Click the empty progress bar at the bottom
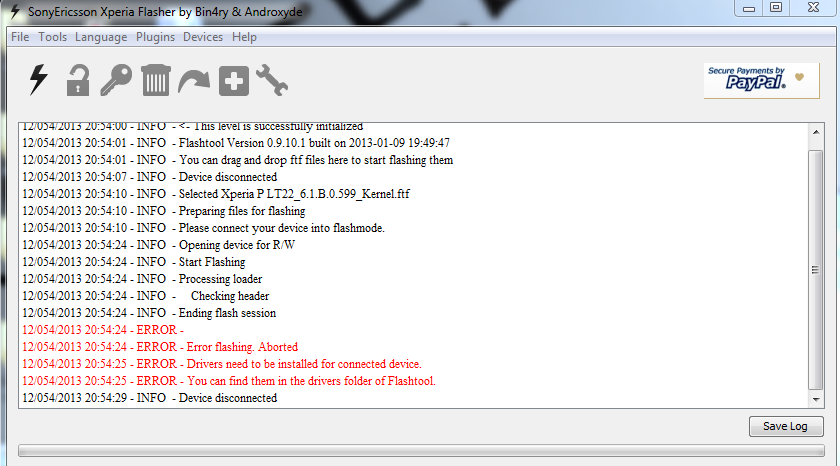840x466 pixels. pyautogui.click(x=421, y=450)
